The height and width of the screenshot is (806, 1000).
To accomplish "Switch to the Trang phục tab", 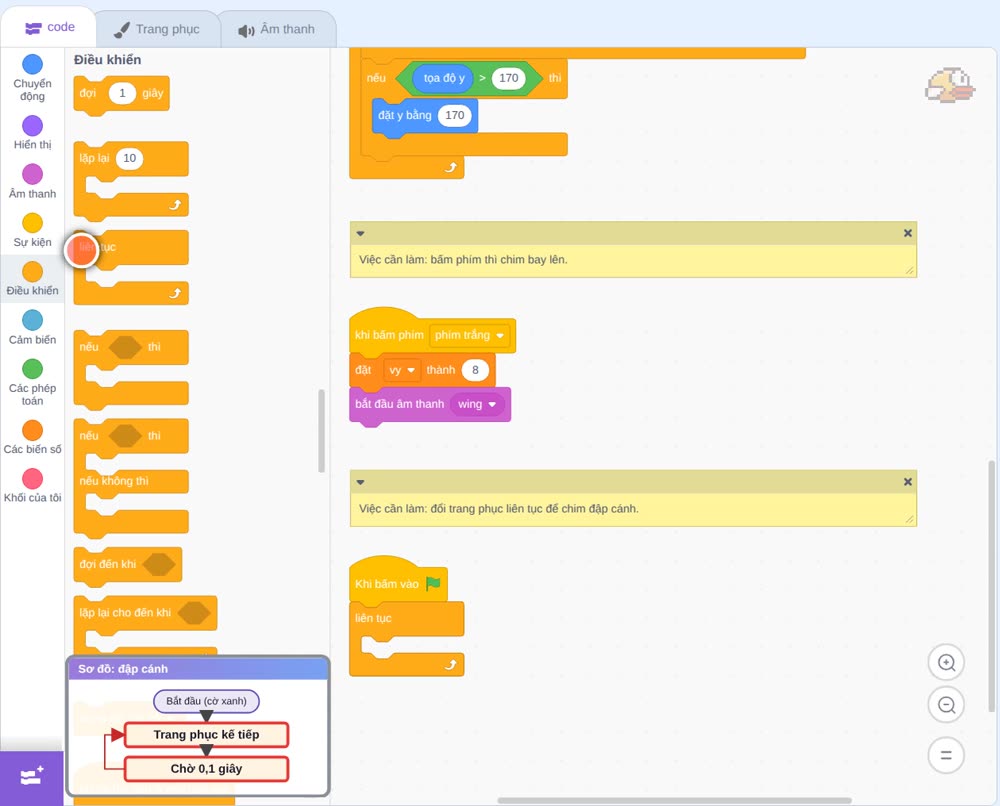I will (157, 29).
